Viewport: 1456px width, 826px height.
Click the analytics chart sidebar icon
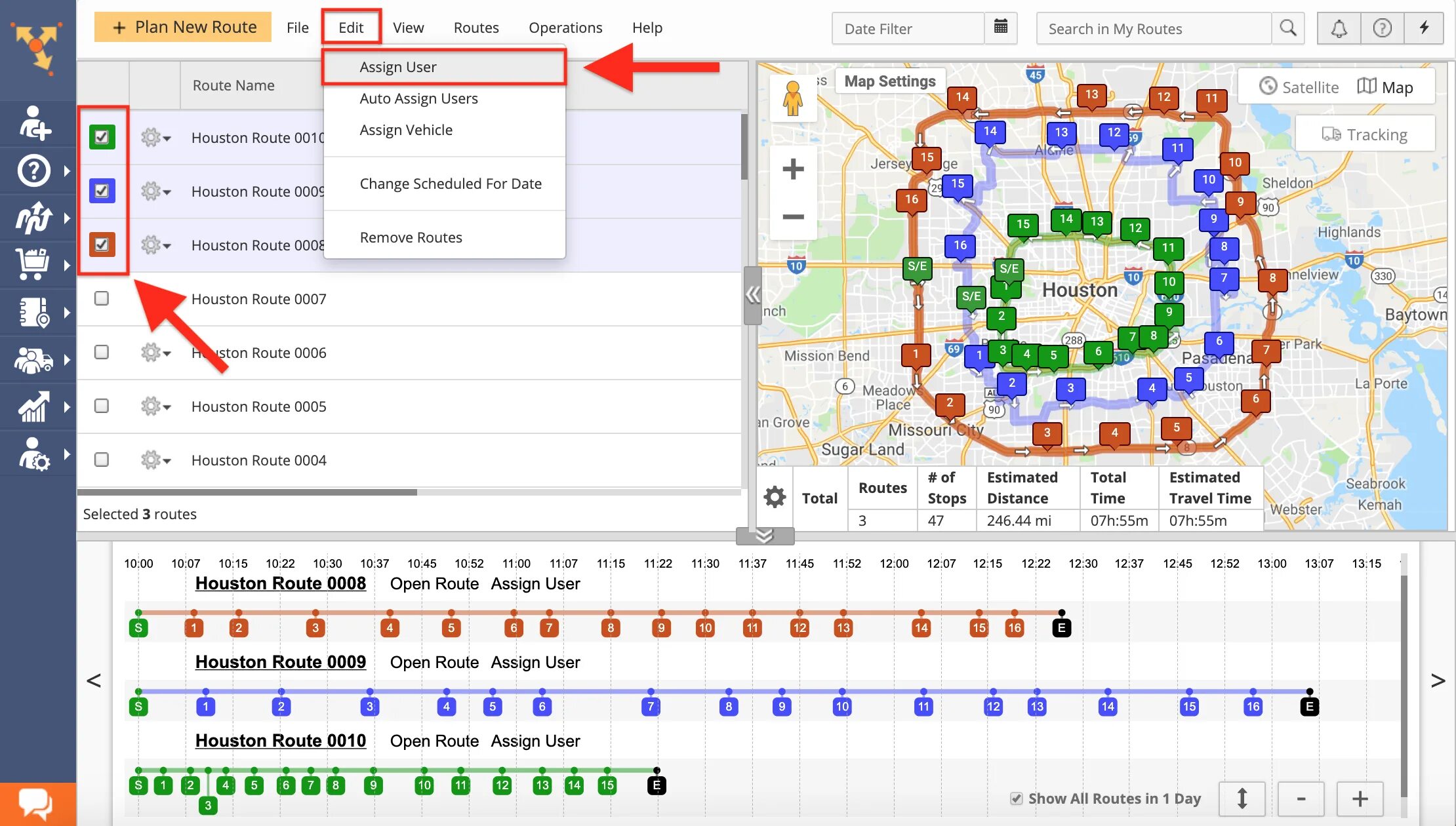33,407
